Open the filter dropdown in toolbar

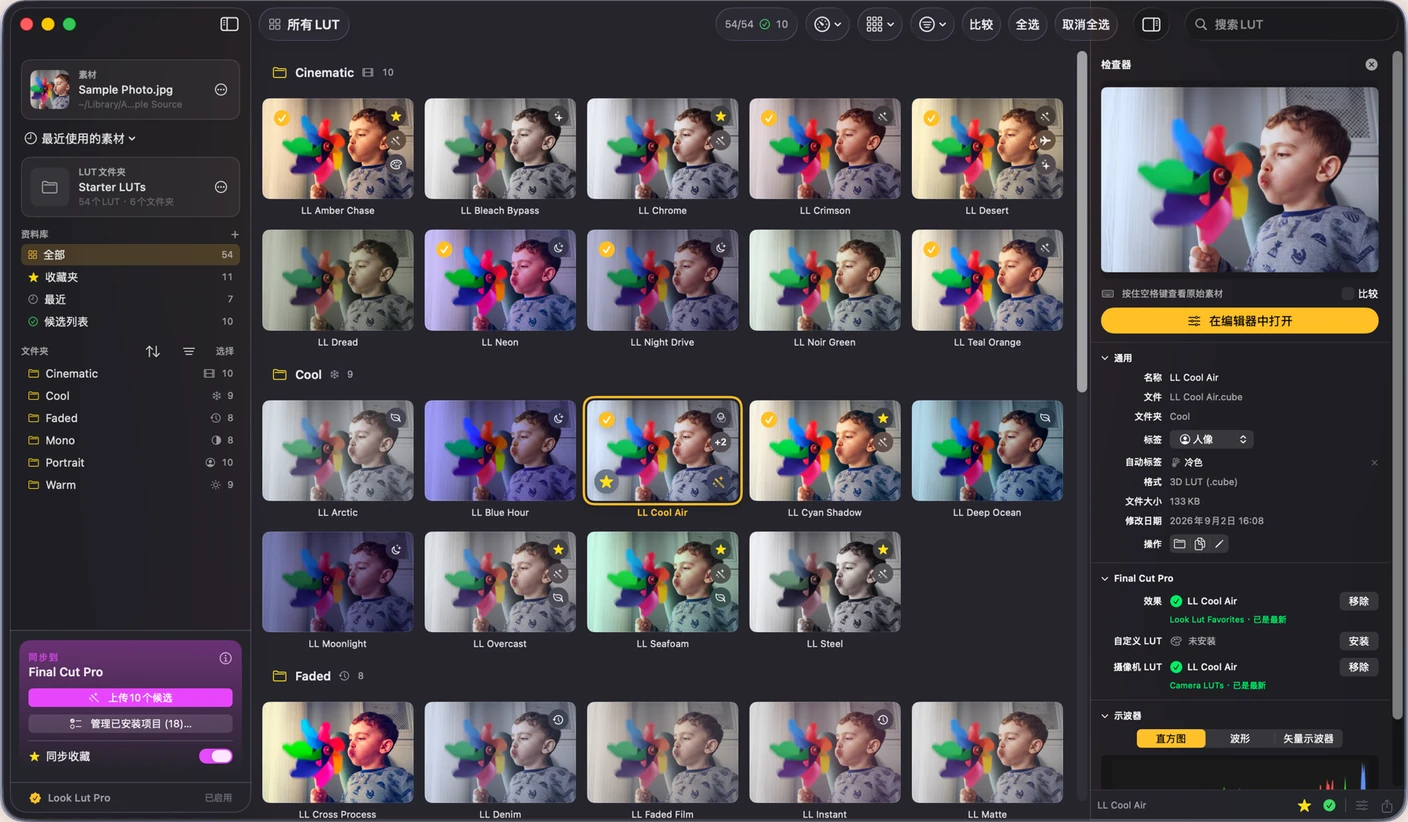click(933, 24)
